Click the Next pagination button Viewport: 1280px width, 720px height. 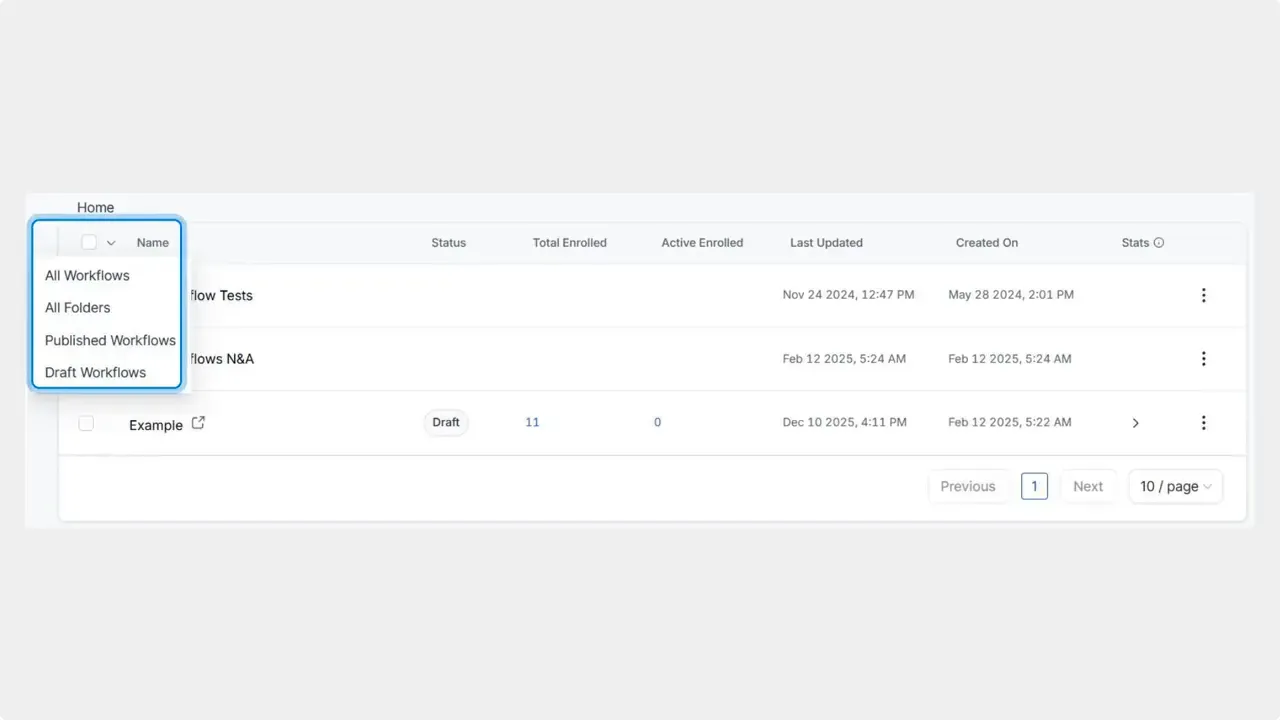[x=1088, y=486]
